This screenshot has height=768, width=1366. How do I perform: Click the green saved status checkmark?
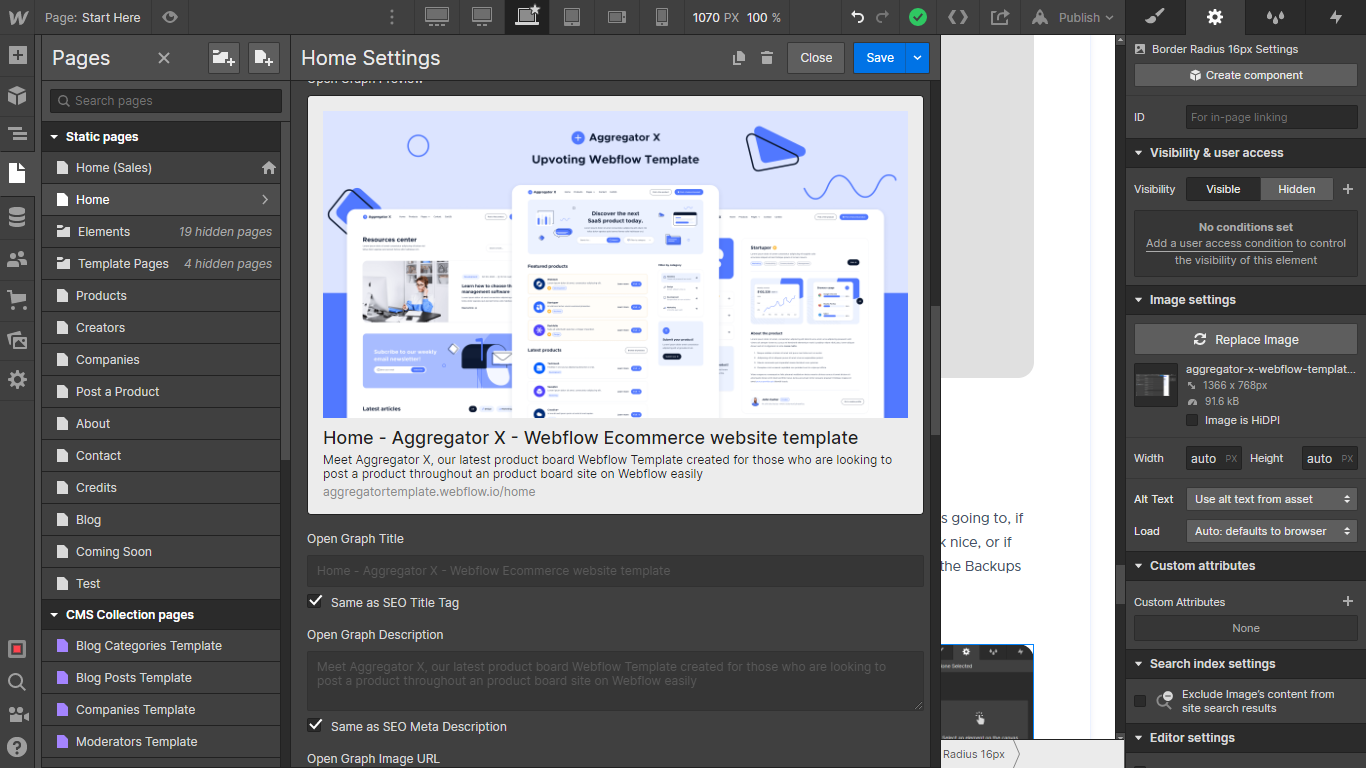click(x=917, y=17)
